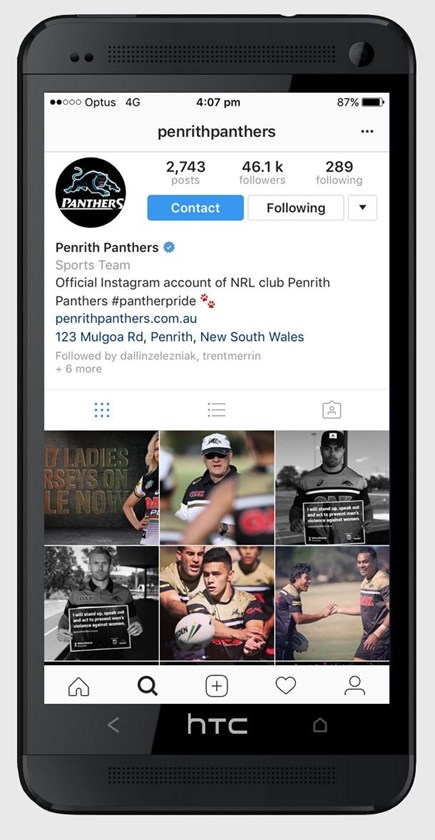Open the Ladies Jerseys post thumbnail
This screenshot has height=840, width=435.
(101, 488)
